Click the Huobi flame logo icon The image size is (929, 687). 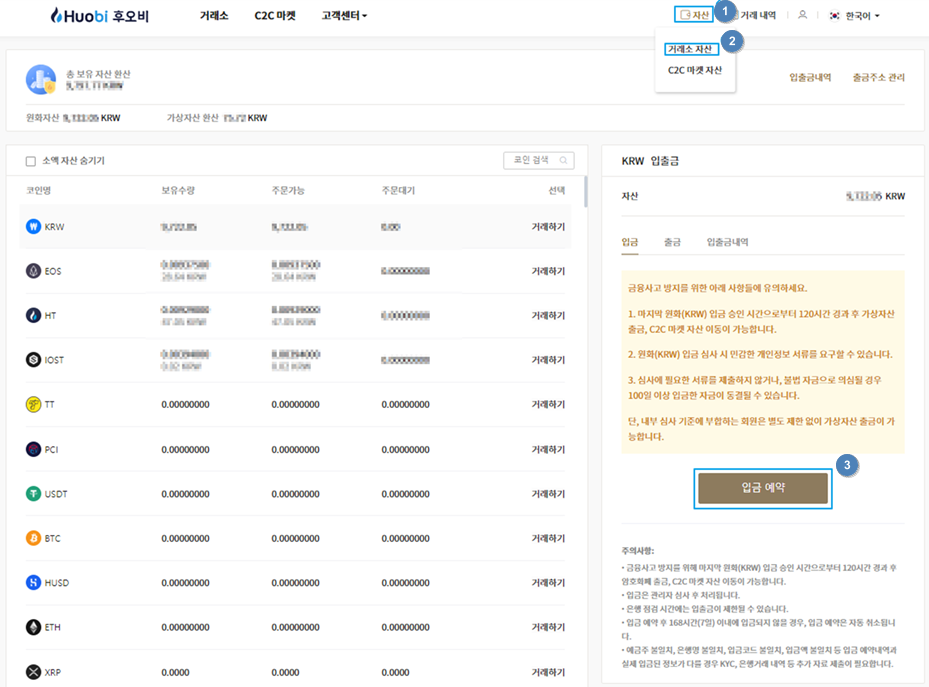coord(56,15)
